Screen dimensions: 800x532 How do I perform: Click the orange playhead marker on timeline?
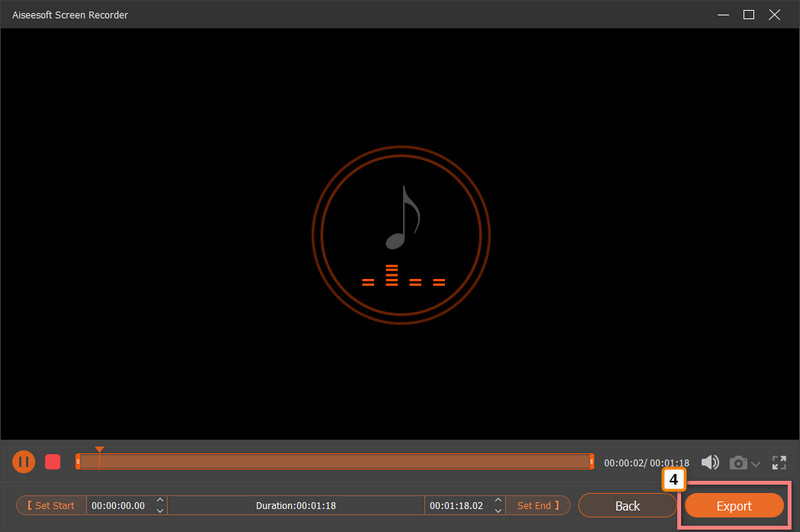(x=99, y=450)
